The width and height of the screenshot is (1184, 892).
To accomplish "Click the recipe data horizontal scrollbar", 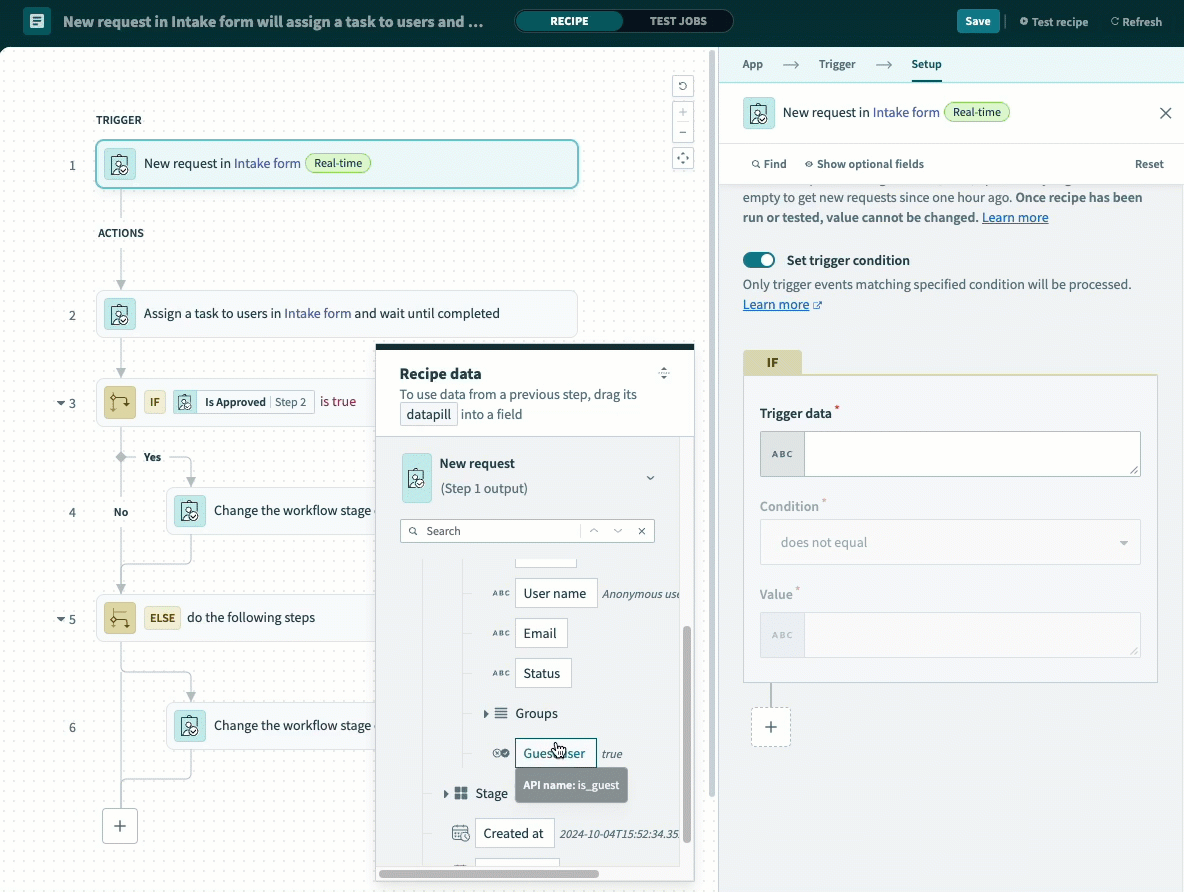I will [x=489, y=874].
